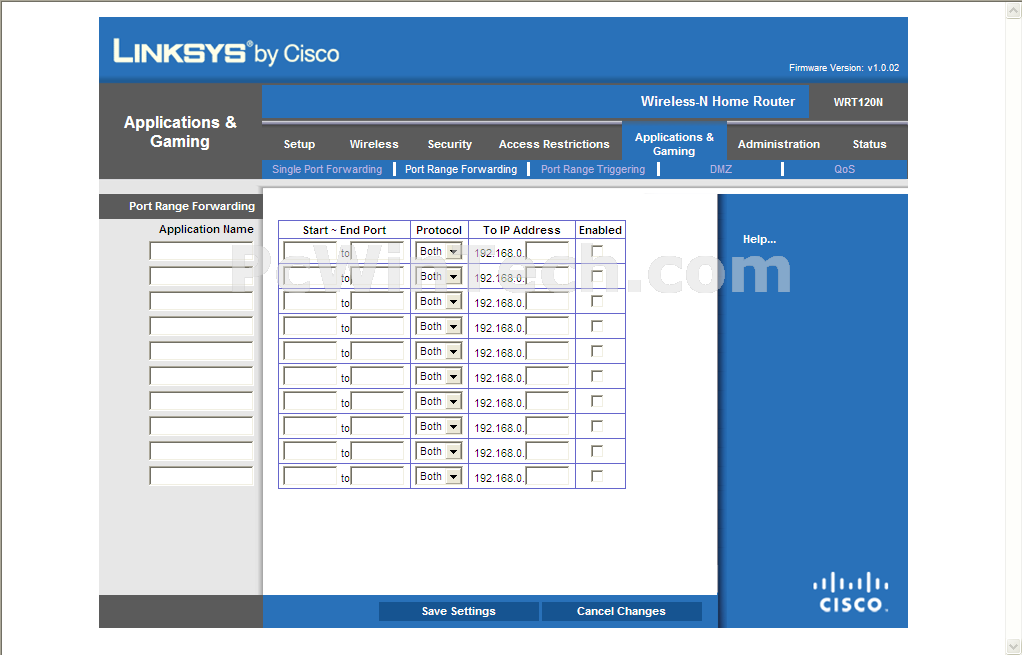Expand the sixth row Protocol selector
Viewport: 1022px width, 655px height.
[x=439, y=376]
